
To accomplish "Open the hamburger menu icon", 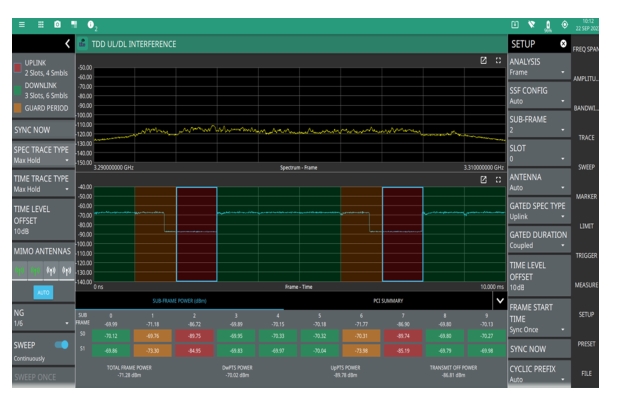I will 22,25.
